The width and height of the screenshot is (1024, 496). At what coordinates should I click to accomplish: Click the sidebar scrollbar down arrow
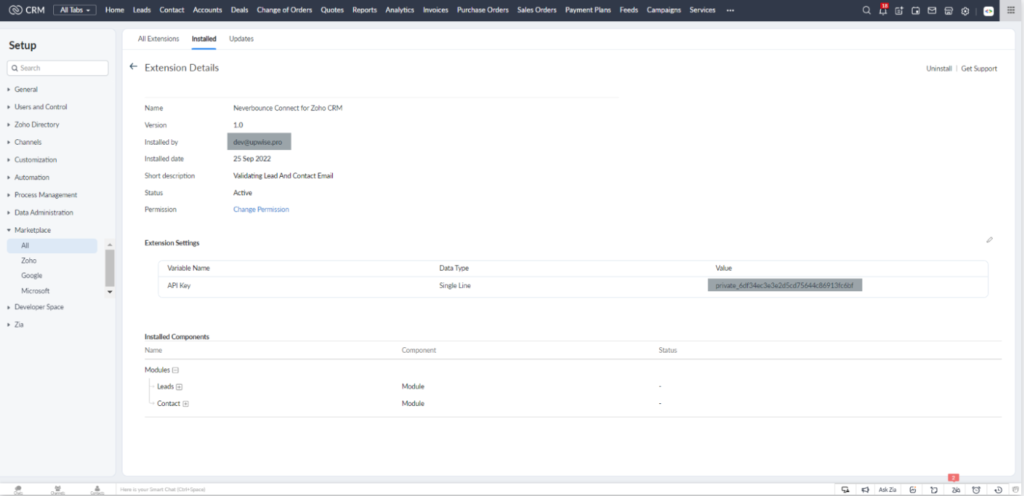110,292
